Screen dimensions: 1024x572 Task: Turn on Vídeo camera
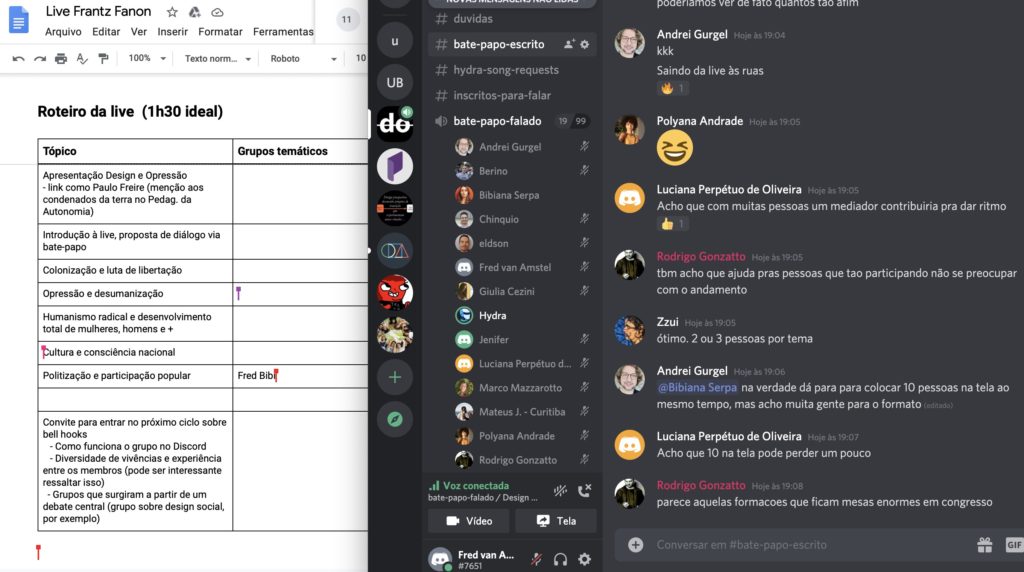pyautogui.click(x=469, y=521)
